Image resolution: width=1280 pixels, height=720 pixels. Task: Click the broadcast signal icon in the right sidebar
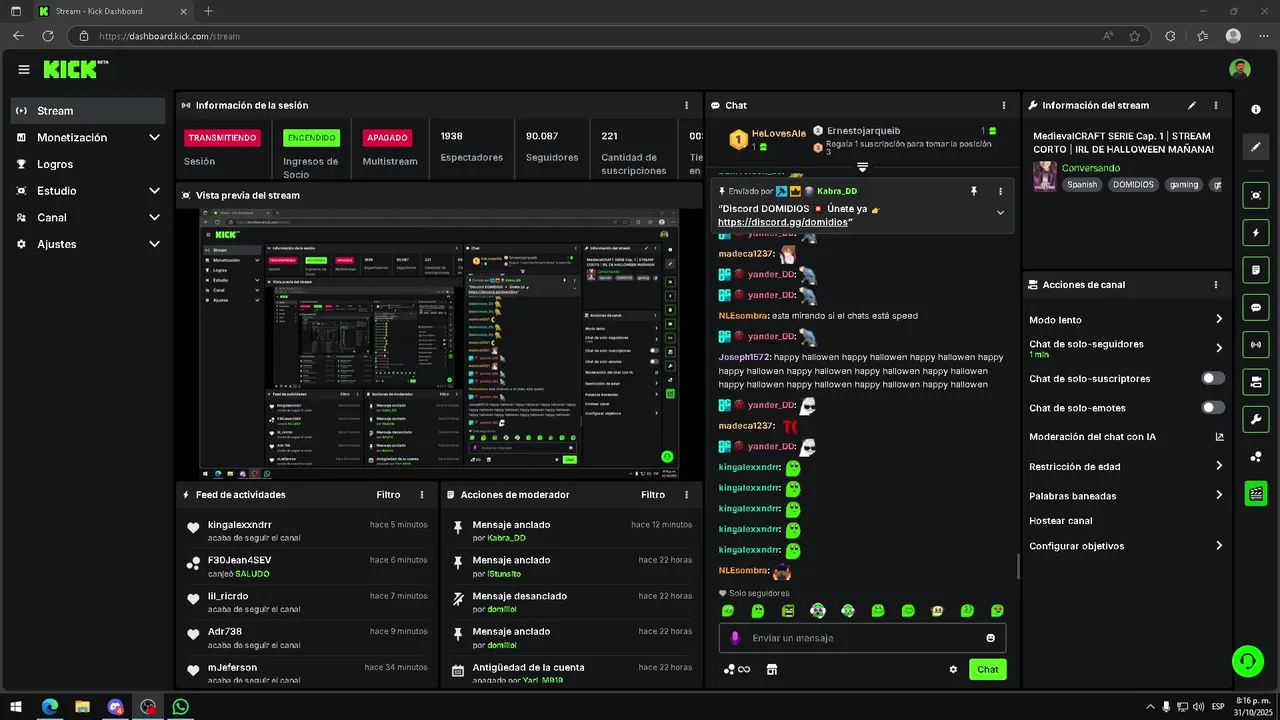tap(1256, 345)
